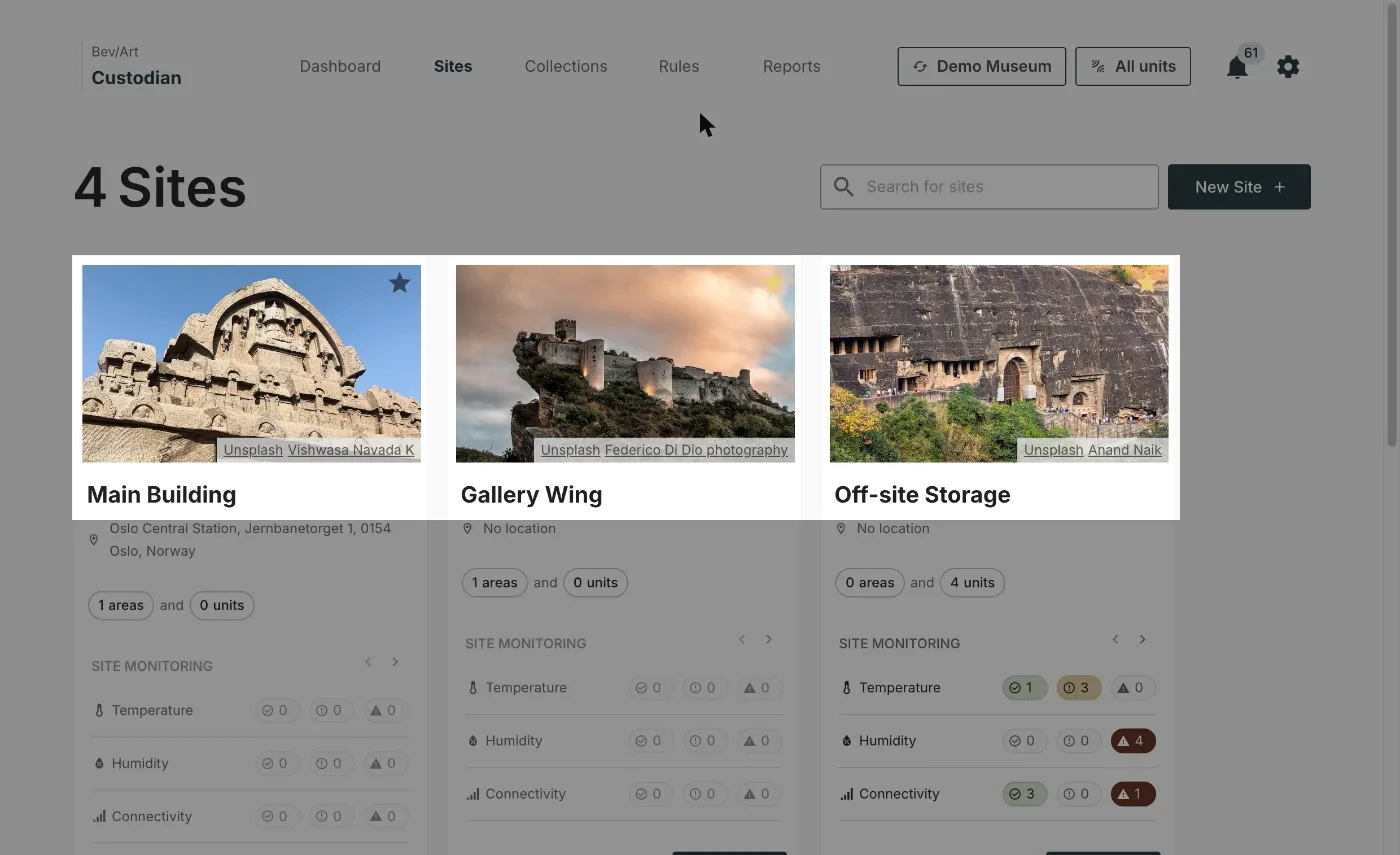Viewport: 1400px width, 855px height.
Task: Open the Gallery Wing site title
Action: pos(531,495)
